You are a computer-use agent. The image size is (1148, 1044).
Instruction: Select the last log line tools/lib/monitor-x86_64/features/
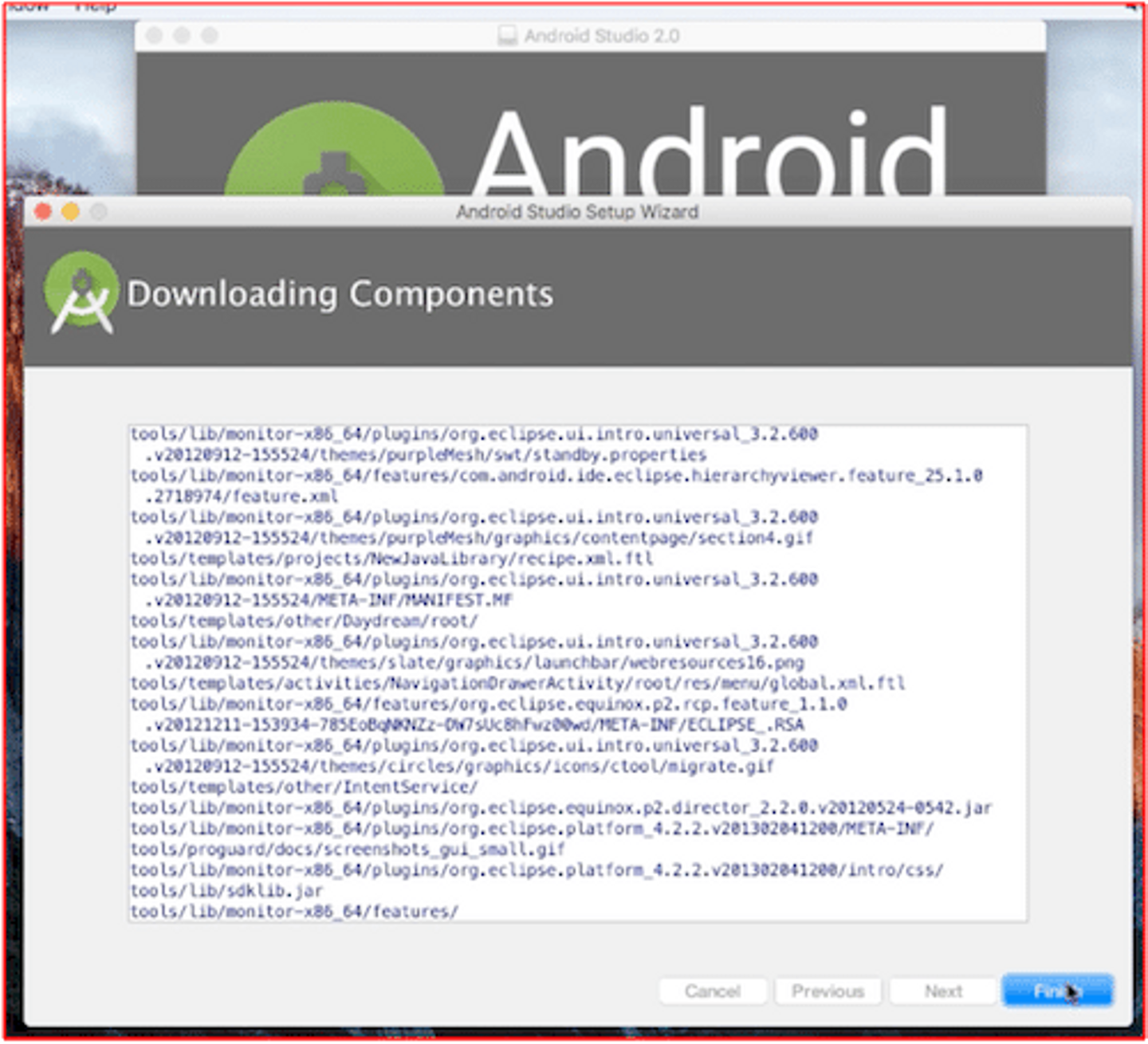(x=295, y=911)
